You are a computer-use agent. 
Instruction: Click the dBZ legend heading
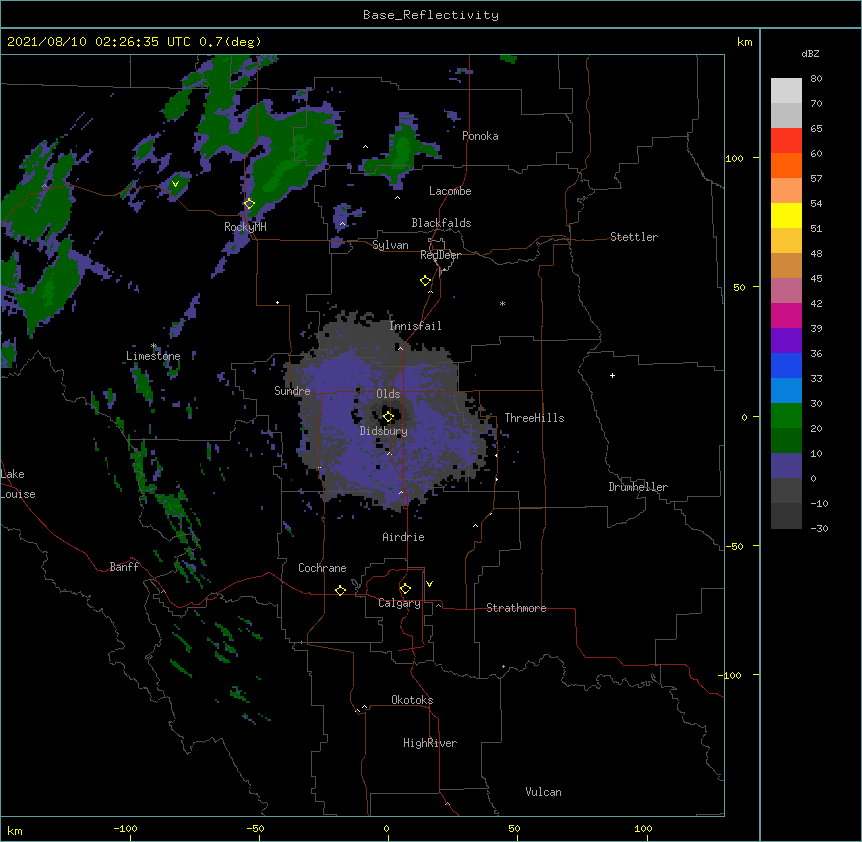810,53
